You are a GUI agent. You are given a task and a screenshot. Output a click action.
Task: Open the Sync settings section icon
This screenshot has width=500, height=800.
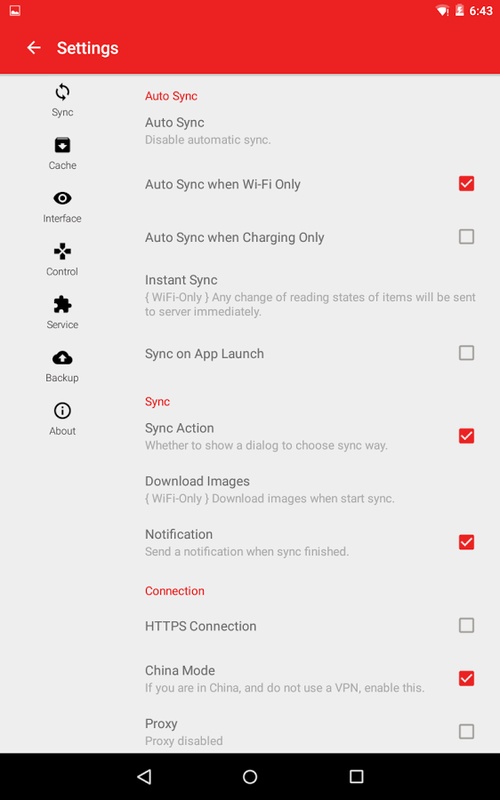pyautogui.click(x=62, y=92)
